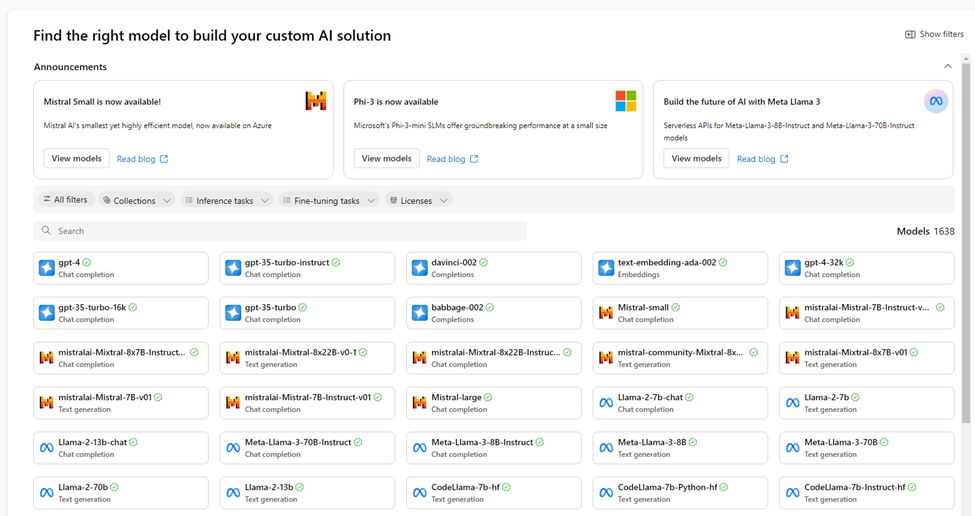Image resolution: width=975 pixels, height=516 pixels.
Task: Click Meta icon on Meta-Llama-3-8B card
Action: [606, 448]
